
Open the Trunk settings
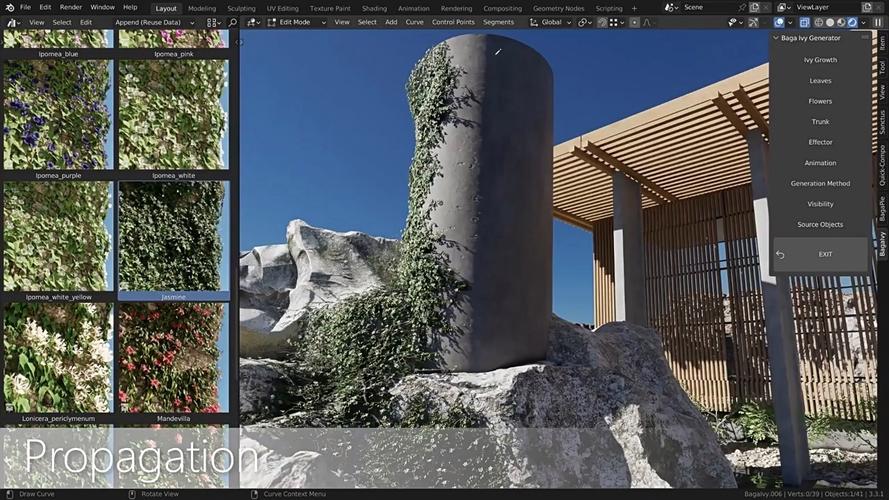tap(820, 122)
